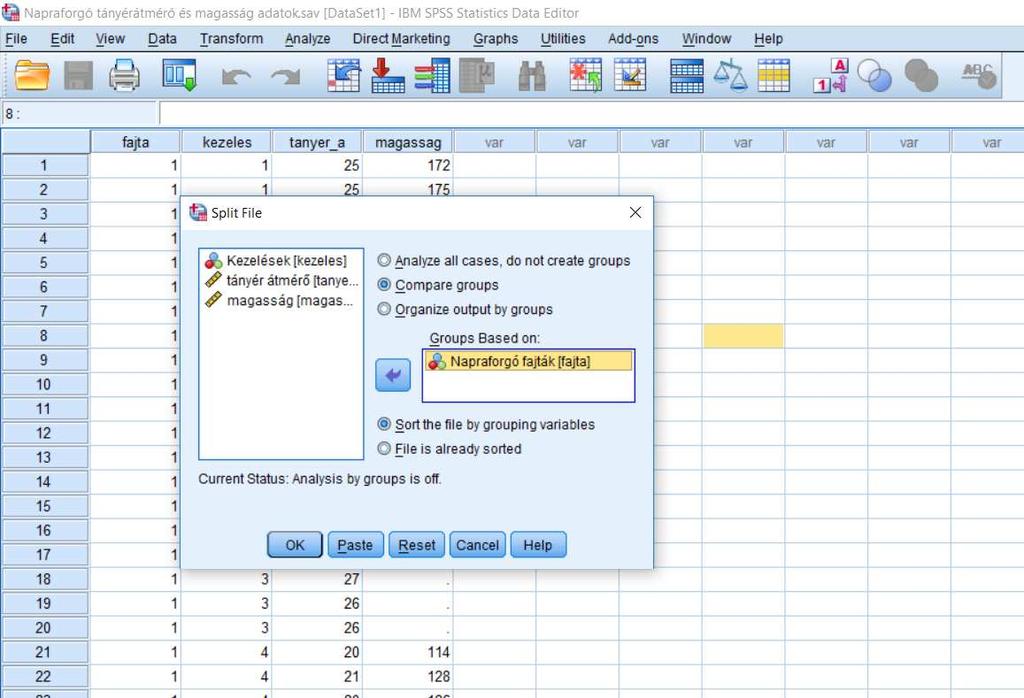Select Sort the file by grouping variables
The height and width of the screenshot is (698, 1024).
coord(486,424)
